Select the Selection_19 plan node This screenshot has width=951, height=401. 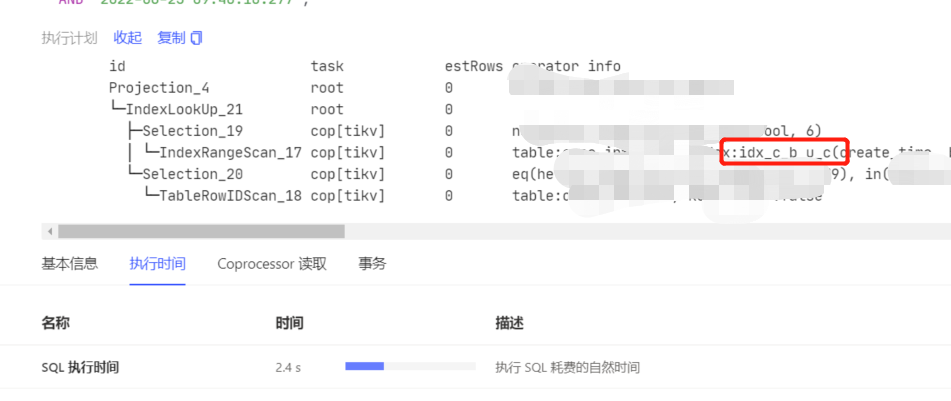pyautogui.click(x=192, y=131)
